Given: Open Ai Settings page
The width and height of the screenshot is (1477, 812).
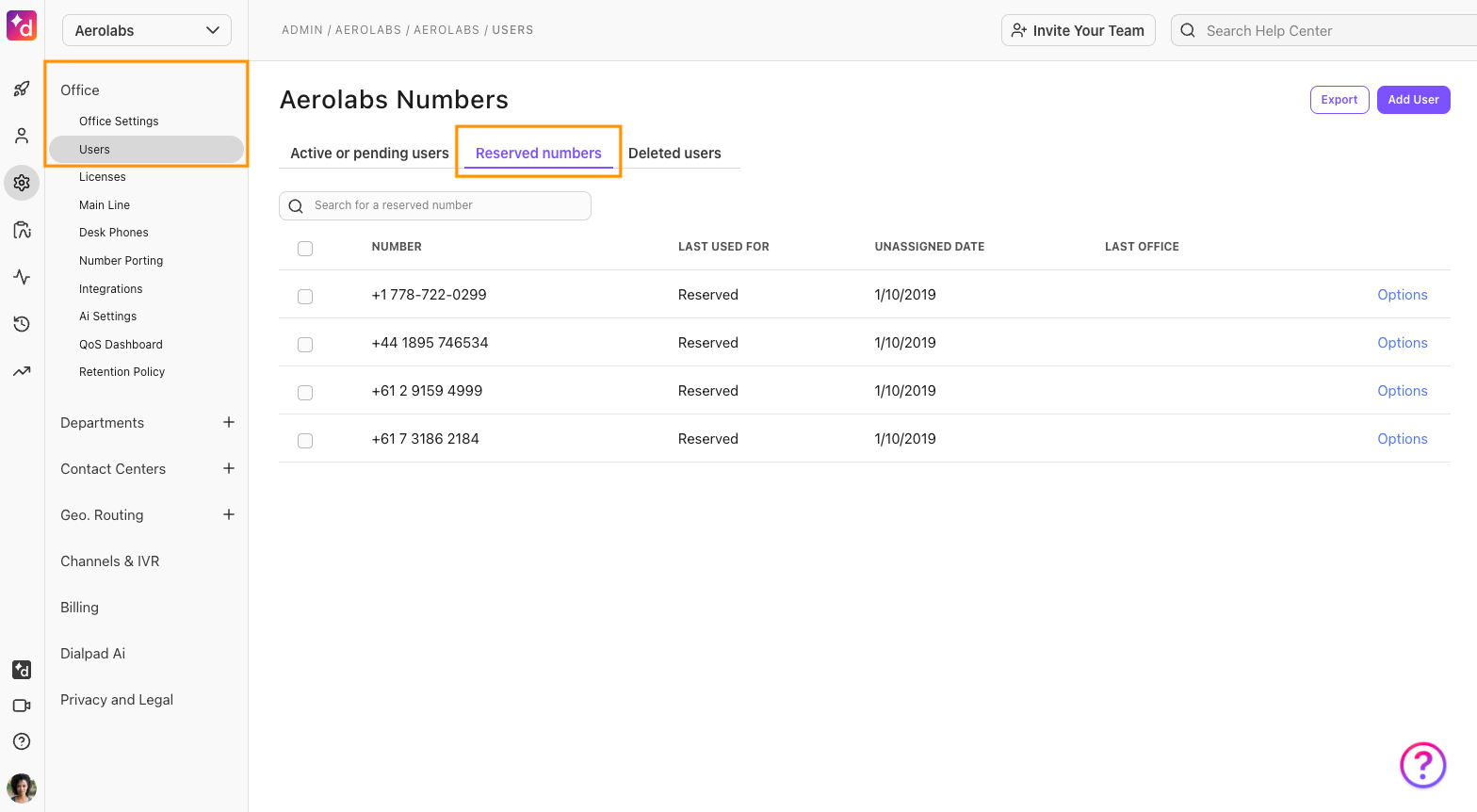Looking at the screenshot, I should (108, 317).
